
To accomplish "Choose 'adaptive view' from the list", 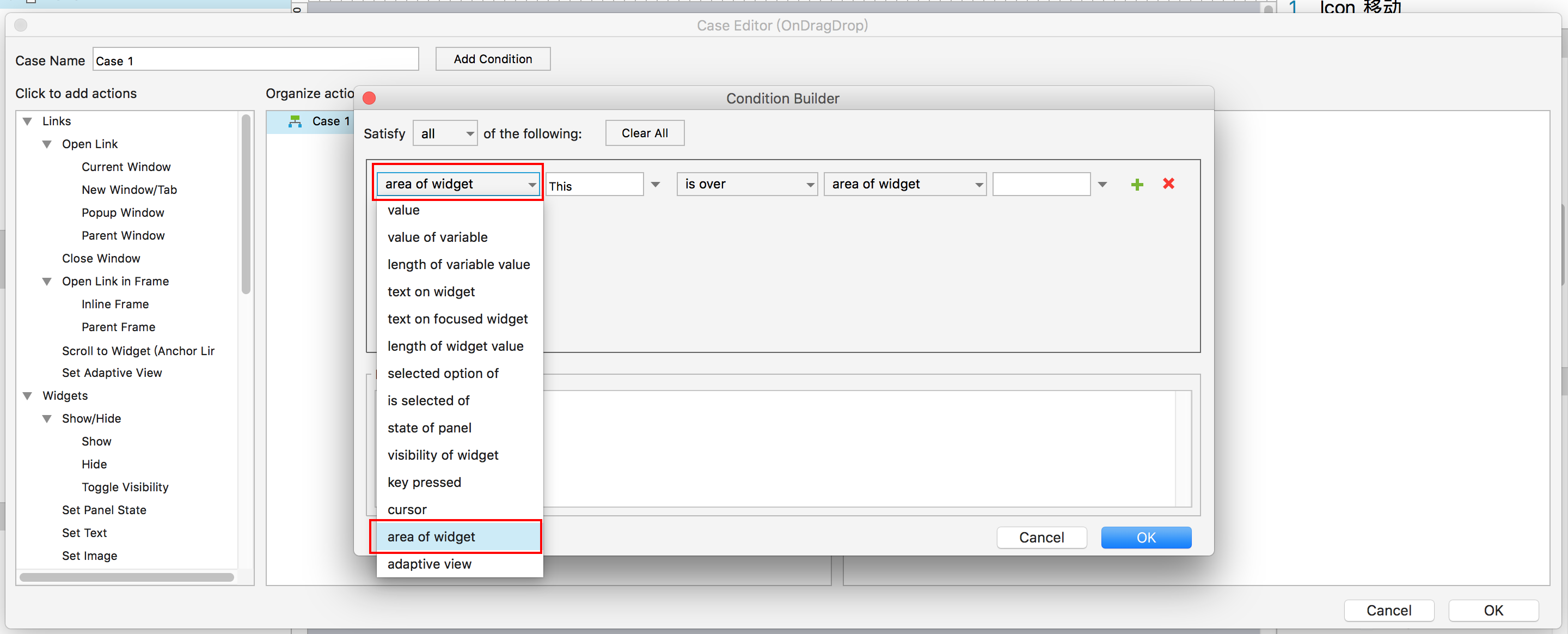I will point(429,564).
